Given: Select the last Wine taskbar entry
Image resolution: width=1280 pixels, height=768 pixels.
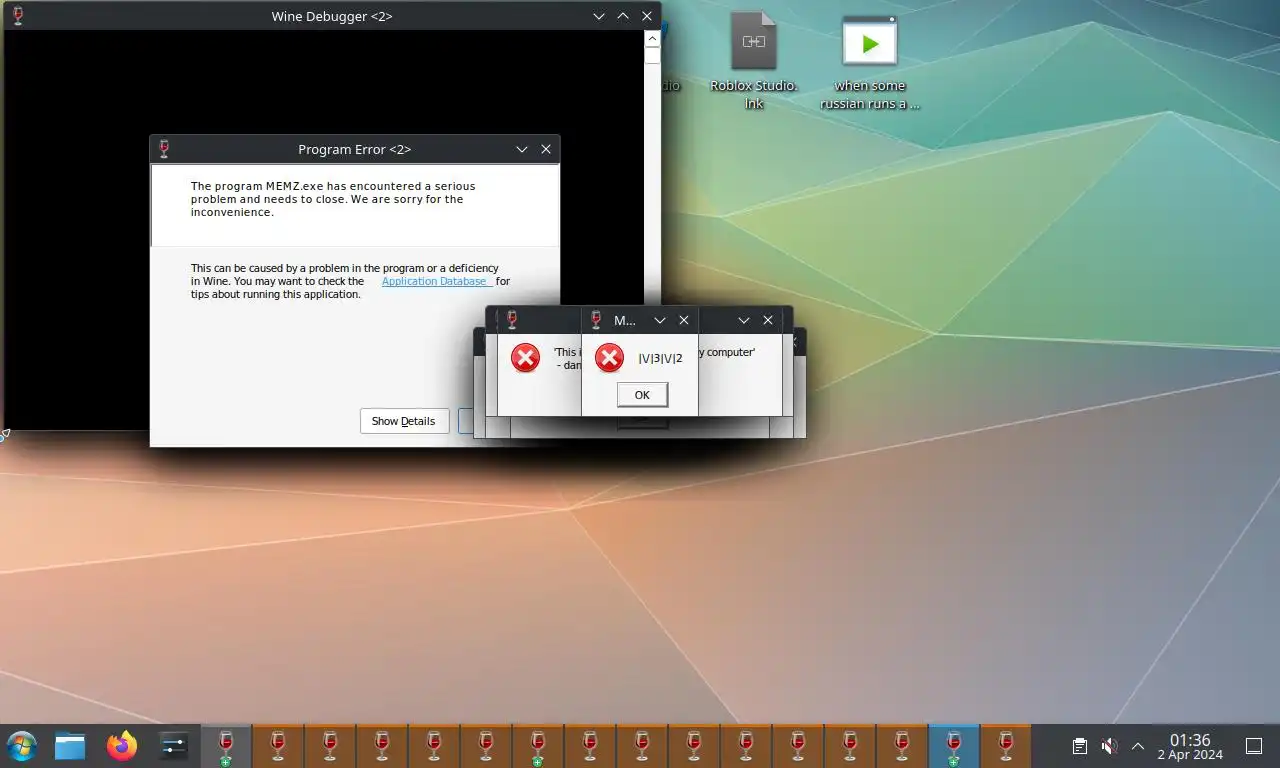Looking at the screenshot, I should click(1006, 746).
